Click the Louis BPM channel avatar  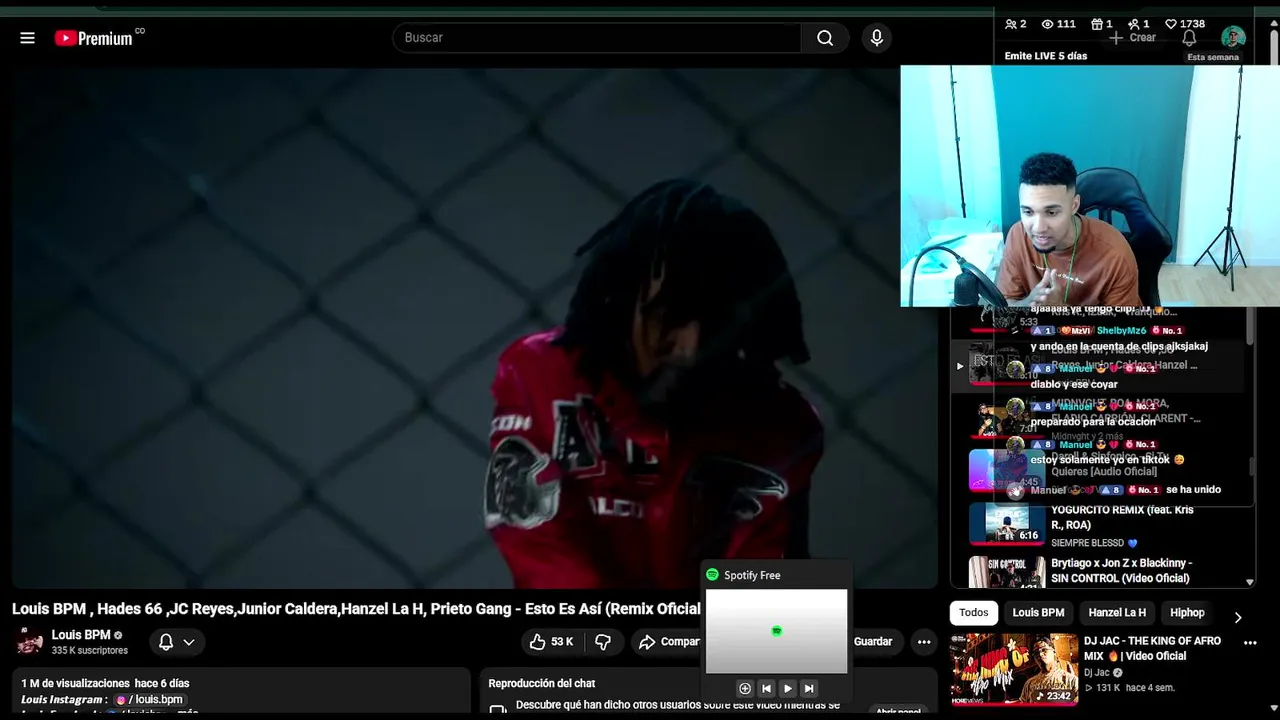tap(30, 642)
